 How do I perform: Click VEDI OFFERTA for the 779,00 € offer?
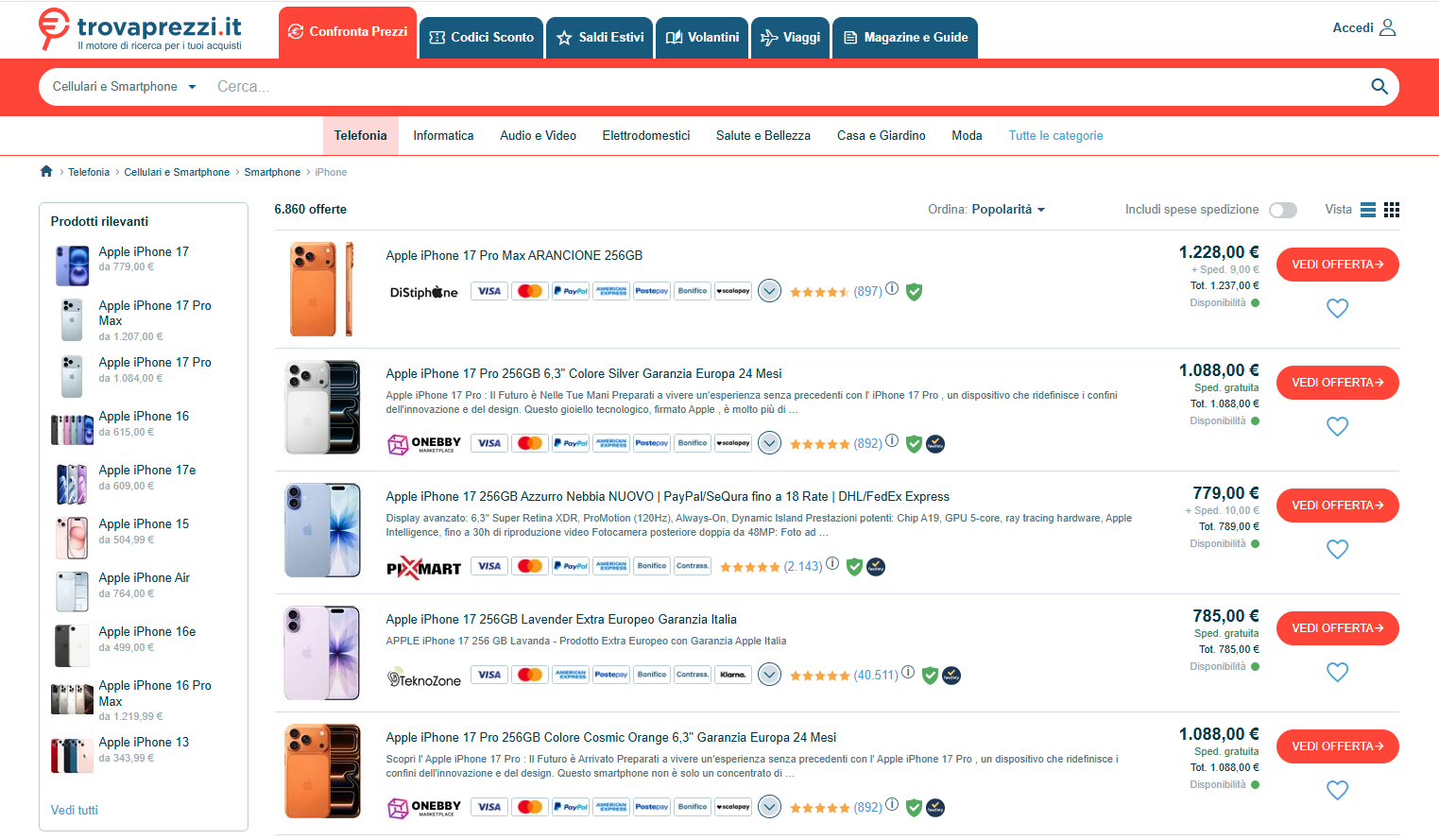coord(1337,506)
